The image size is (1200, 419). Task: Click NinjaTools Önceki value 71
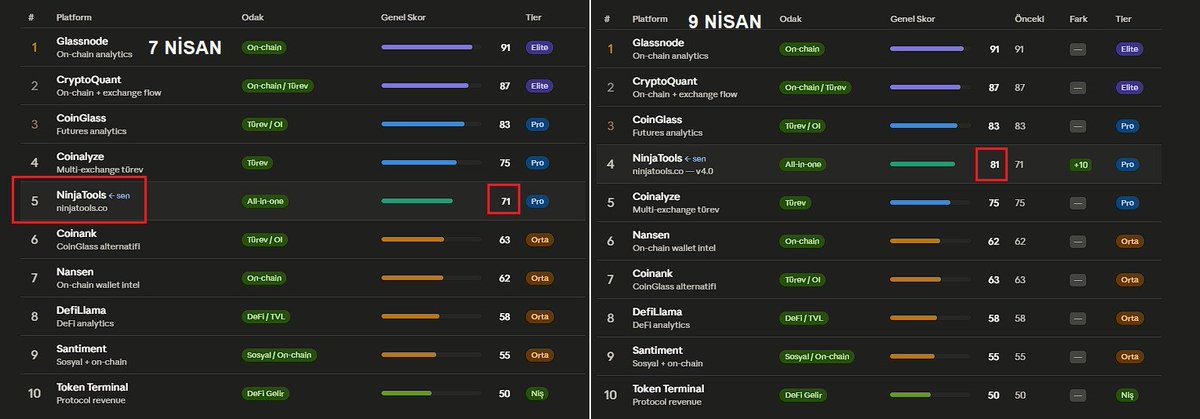pos(1019,164)
